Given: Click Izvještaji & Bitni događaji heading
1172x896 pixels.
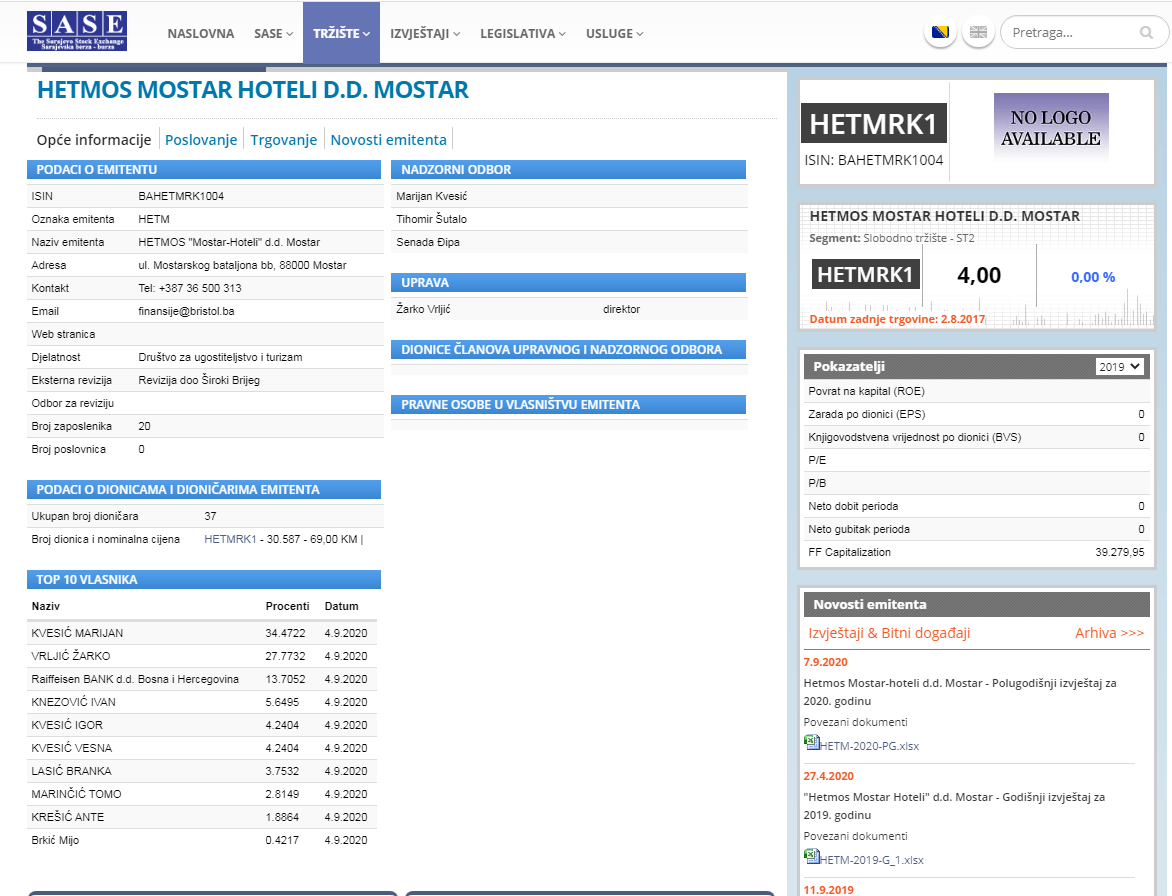Looking at the screenshot, I should point(889,633).
